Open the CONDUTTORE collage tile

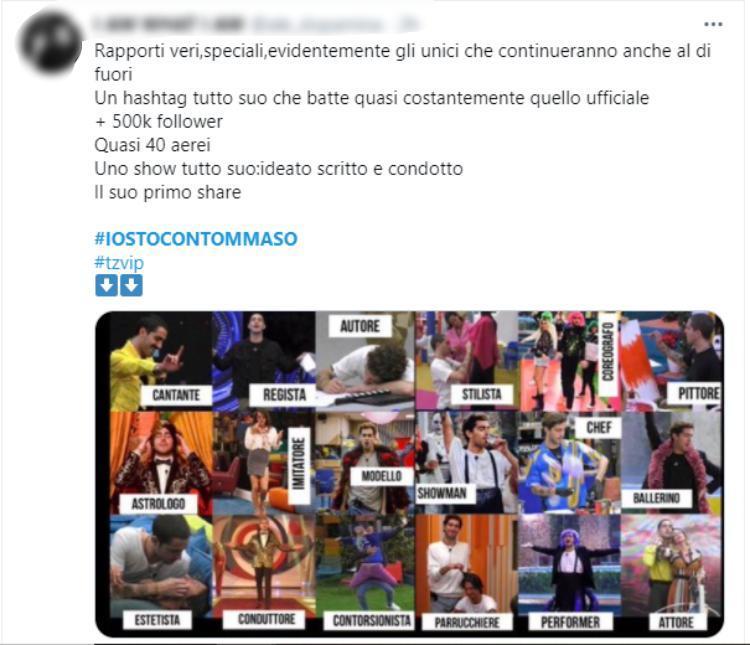[x=264, y=573]
